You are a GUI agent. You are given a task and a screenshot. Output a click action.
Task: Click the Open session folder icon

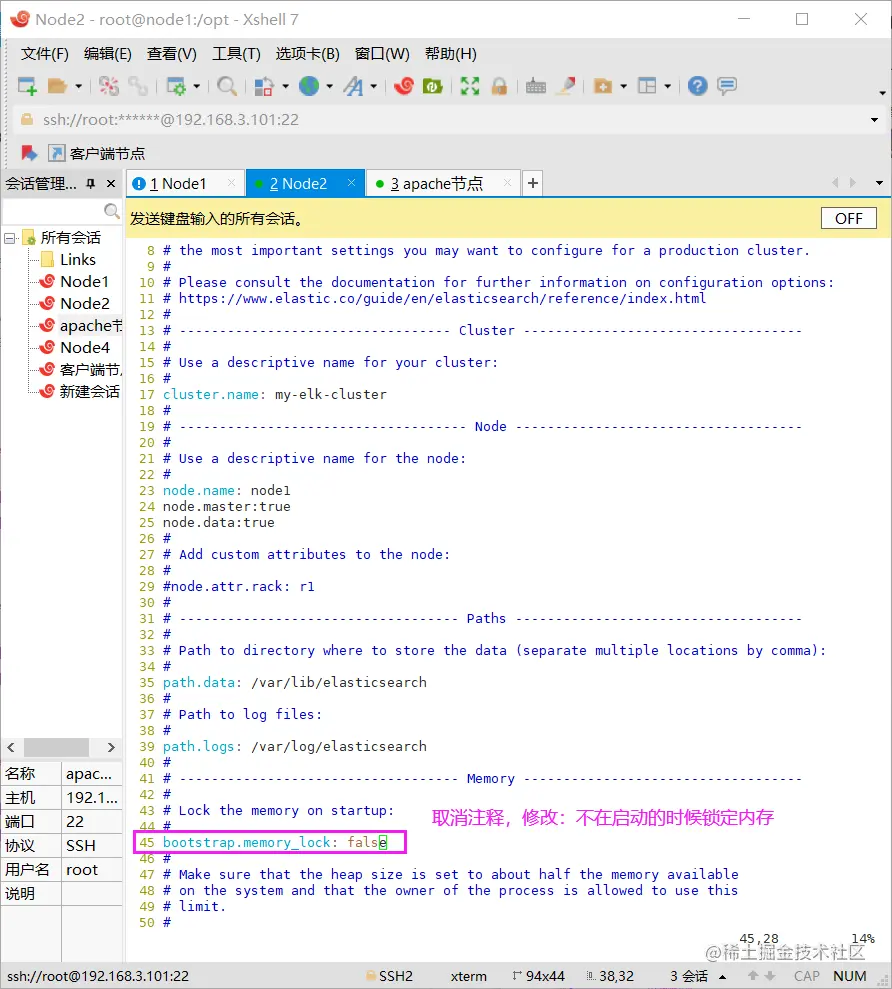pos(57,86)
